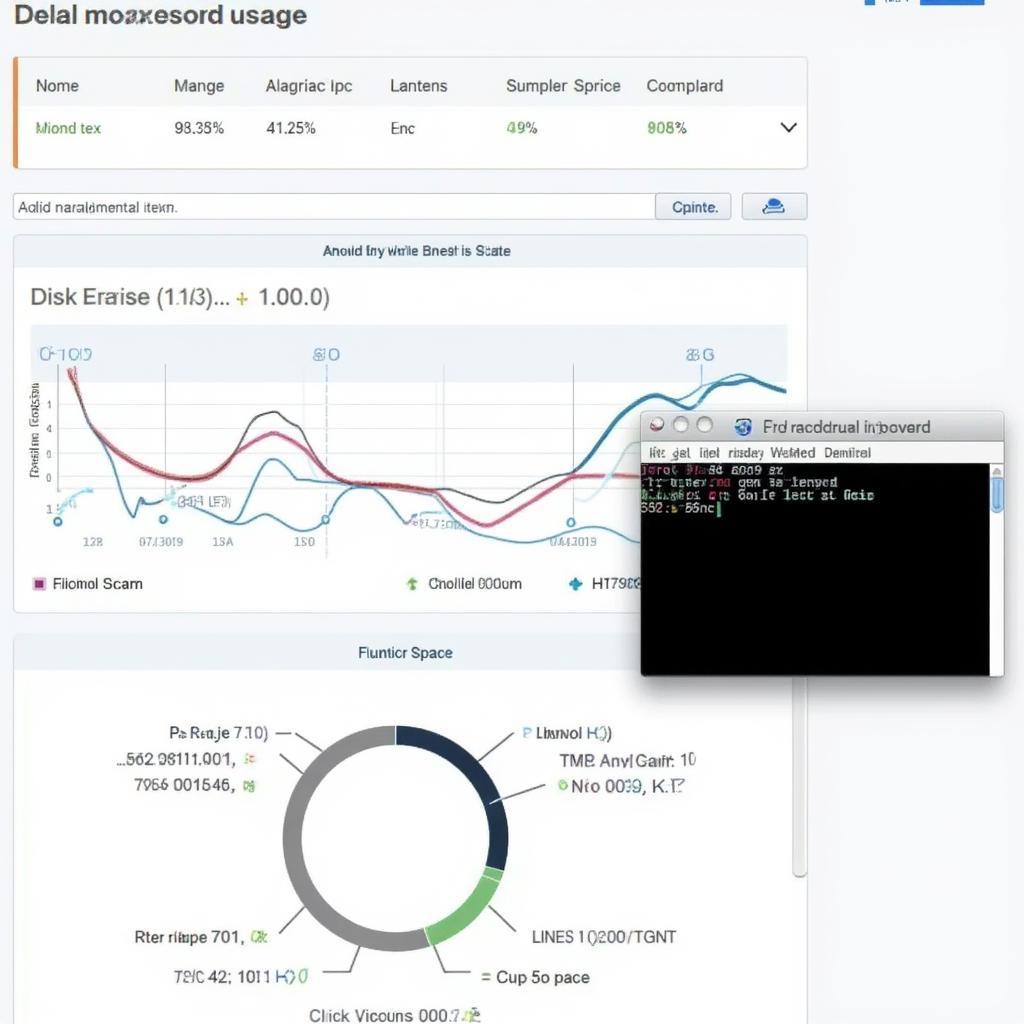Screen dimensions: 1024x1024
Task: Open the 'risday' menu in terminal window
Action: 746,453
